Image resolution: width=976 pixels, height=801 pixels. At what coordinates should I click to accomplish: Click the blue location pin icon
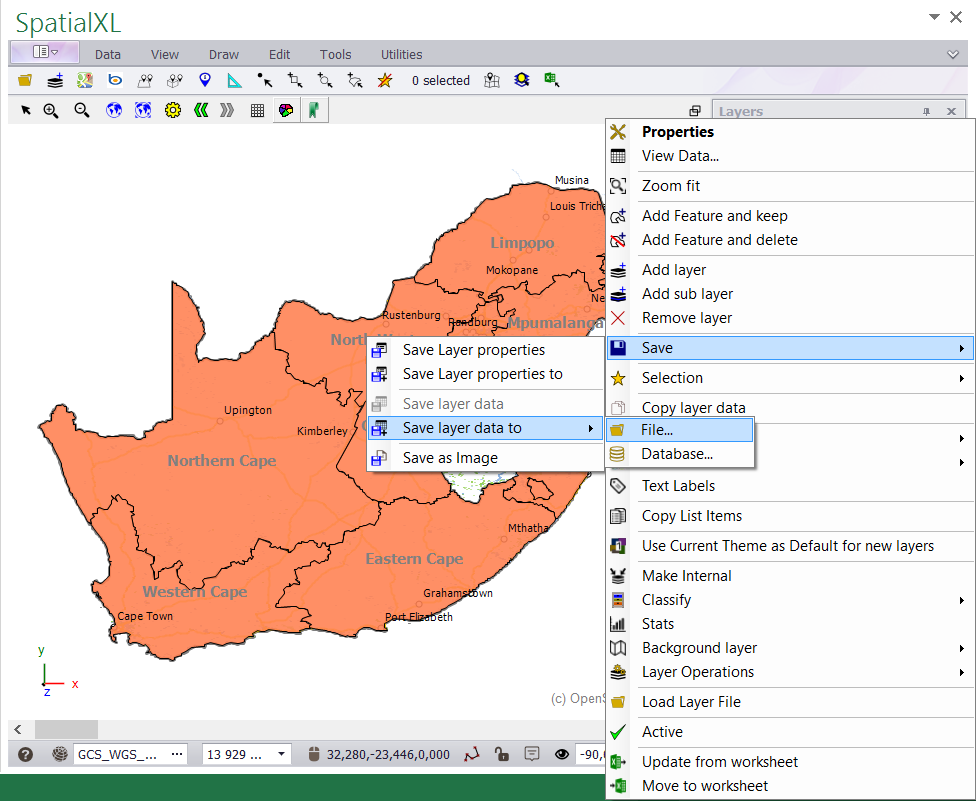point(205,81)
